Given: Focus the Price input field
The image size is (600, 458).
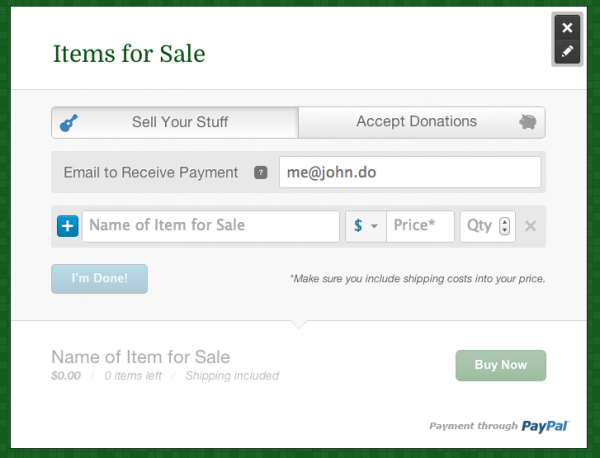Looking at the screenshot, I should coord(421,226).
